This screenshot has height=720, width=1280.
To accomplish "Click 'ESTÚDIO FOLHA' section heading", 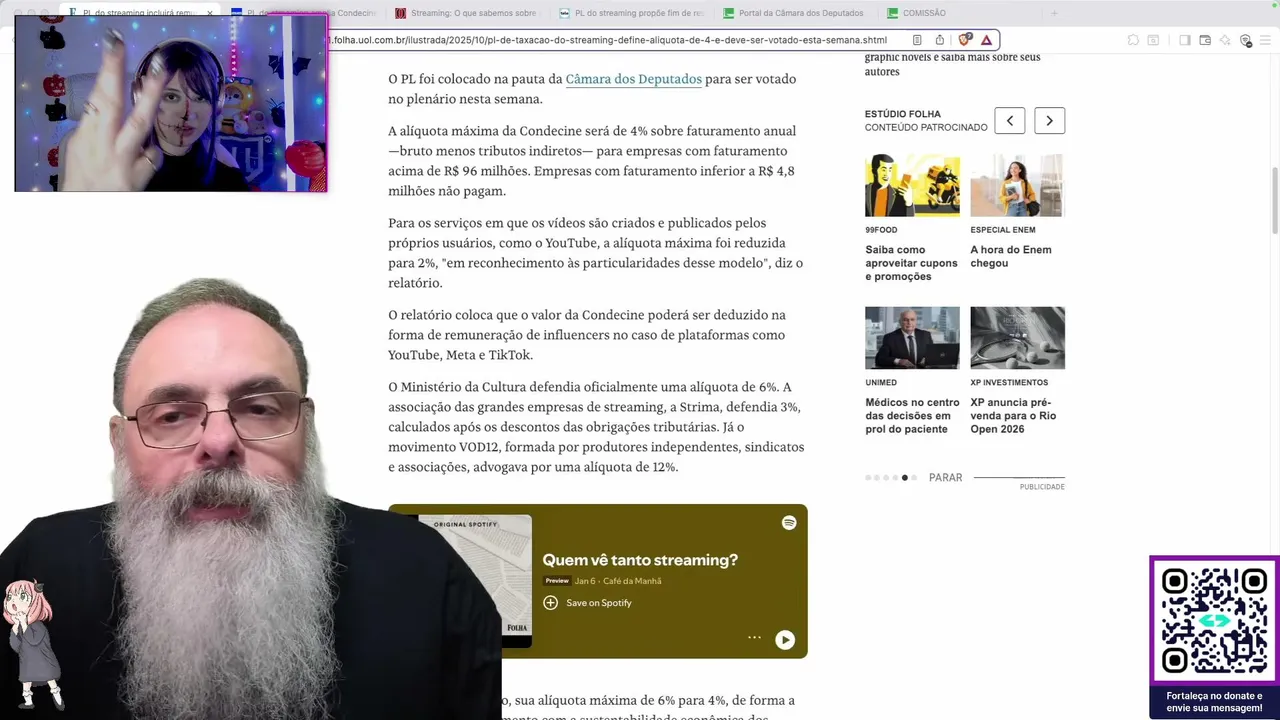I will coord(903,114).
